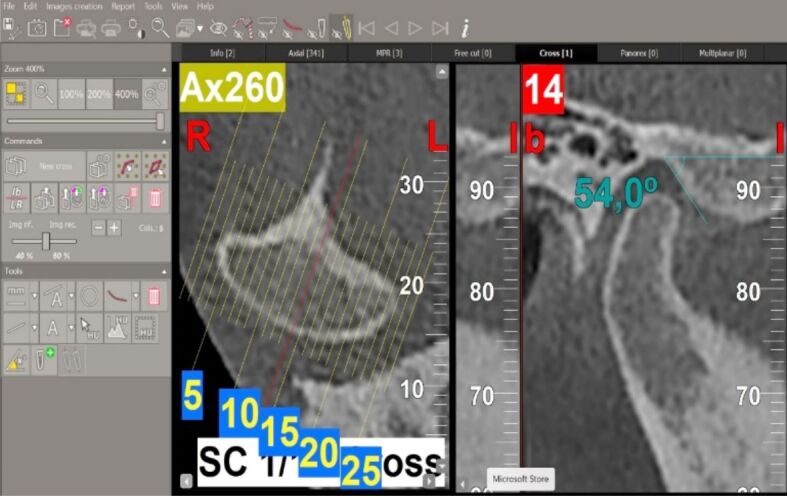Click the zoom level slider handle
This screenshot has height=496, width=787.
[x=159, y=120]
